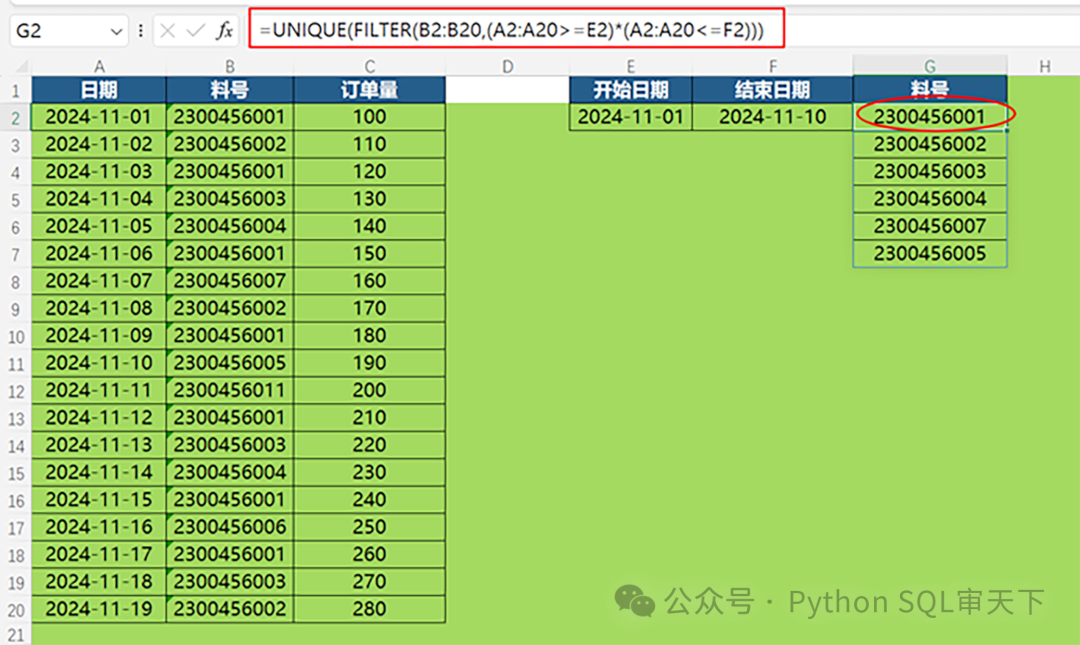1080x645 pixels.
Task: Click date cell 2024-11-05
Action: [99, 226]
